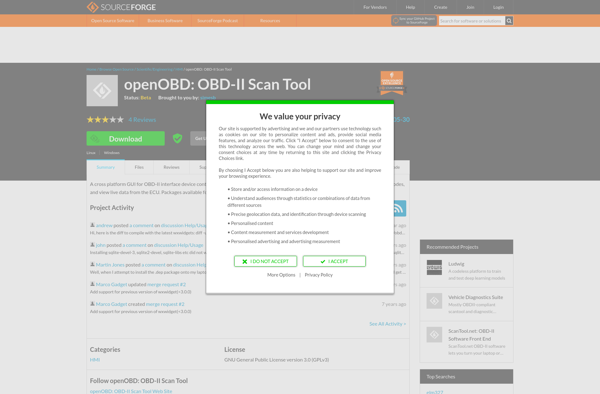Open the Ludwig recommended project link

click(x=456, y=264)
